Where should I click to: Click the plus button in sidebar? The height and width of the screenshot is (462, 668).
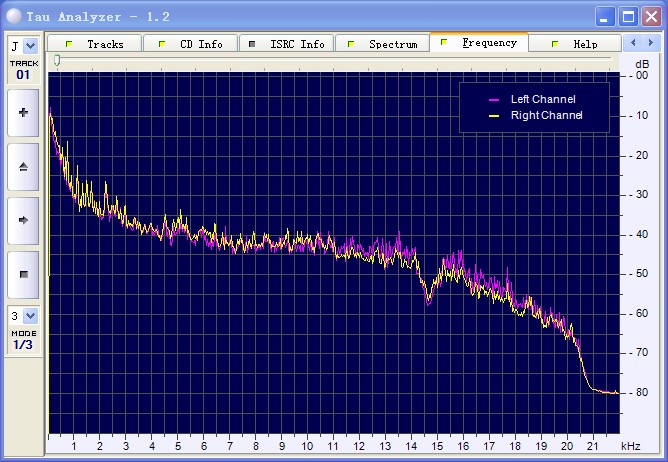(x=23, y=113)
